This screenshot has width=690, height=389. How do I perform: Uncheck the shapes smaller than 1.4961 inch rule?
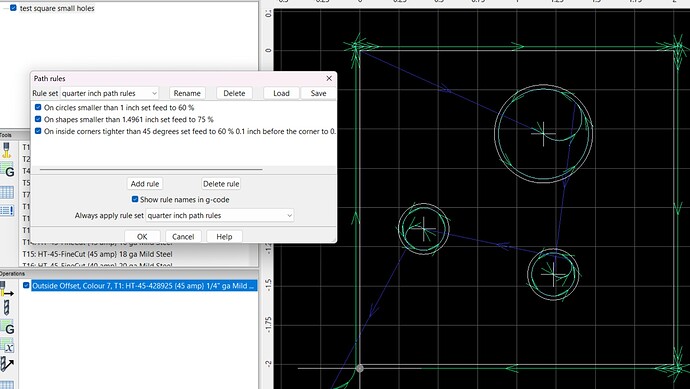click(x=38, y=119)
